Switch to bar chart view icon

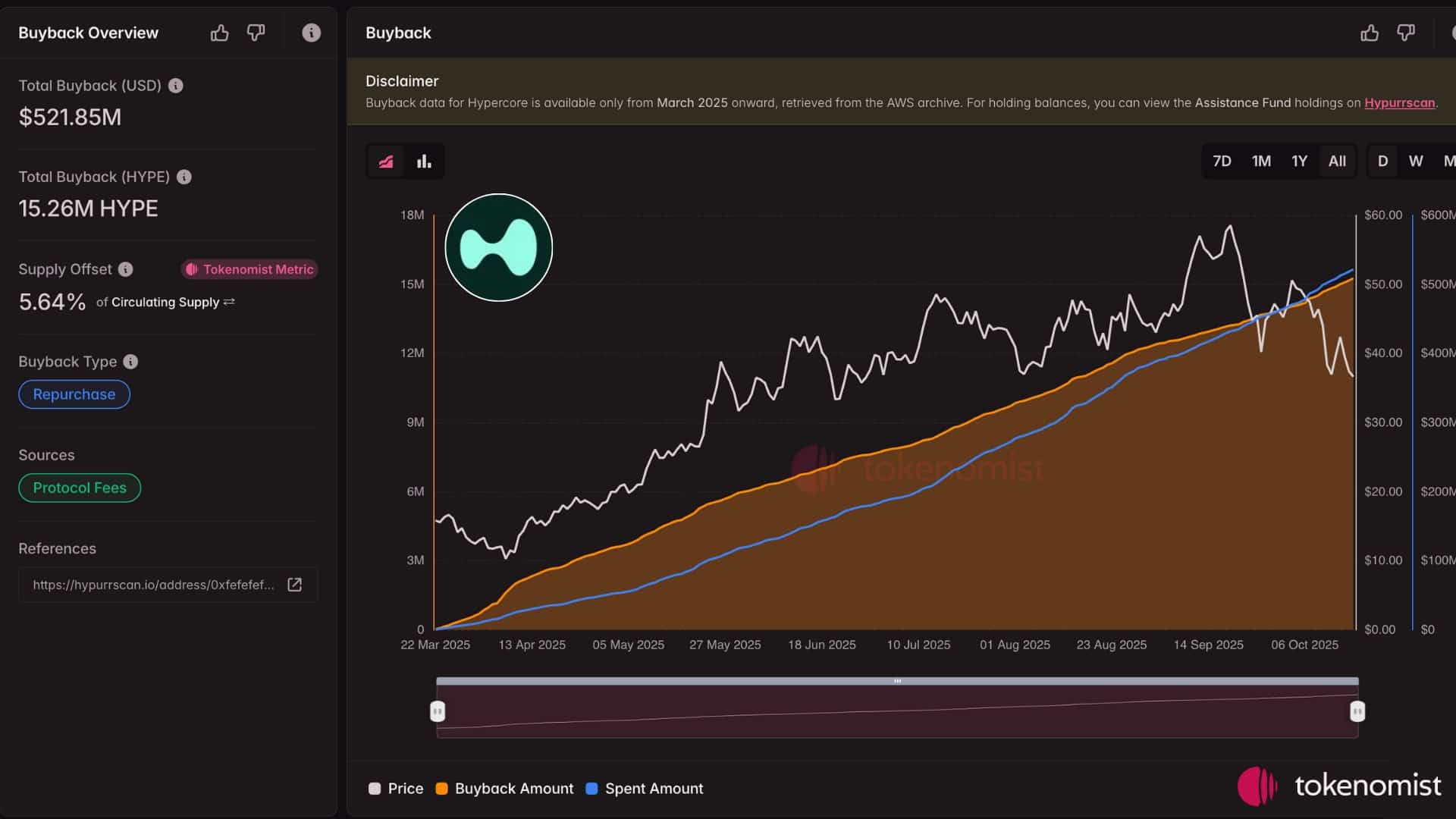click(424, 162)
